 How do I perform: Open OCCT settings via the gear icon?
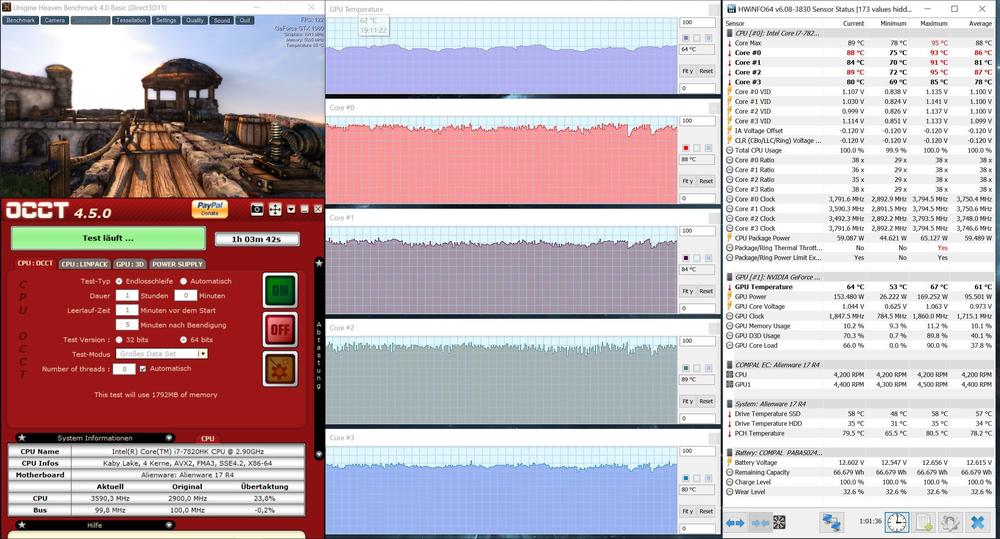[x=280, y=368]
